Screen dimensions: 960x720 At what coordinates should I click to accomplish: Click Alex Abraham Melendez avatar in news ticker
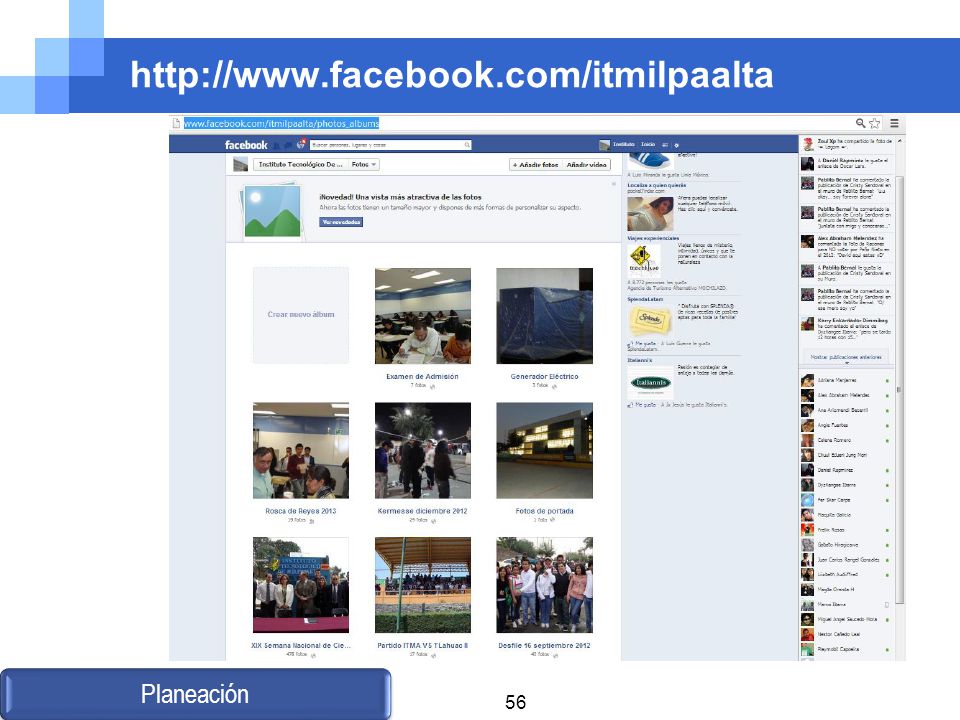click(808, 241)
